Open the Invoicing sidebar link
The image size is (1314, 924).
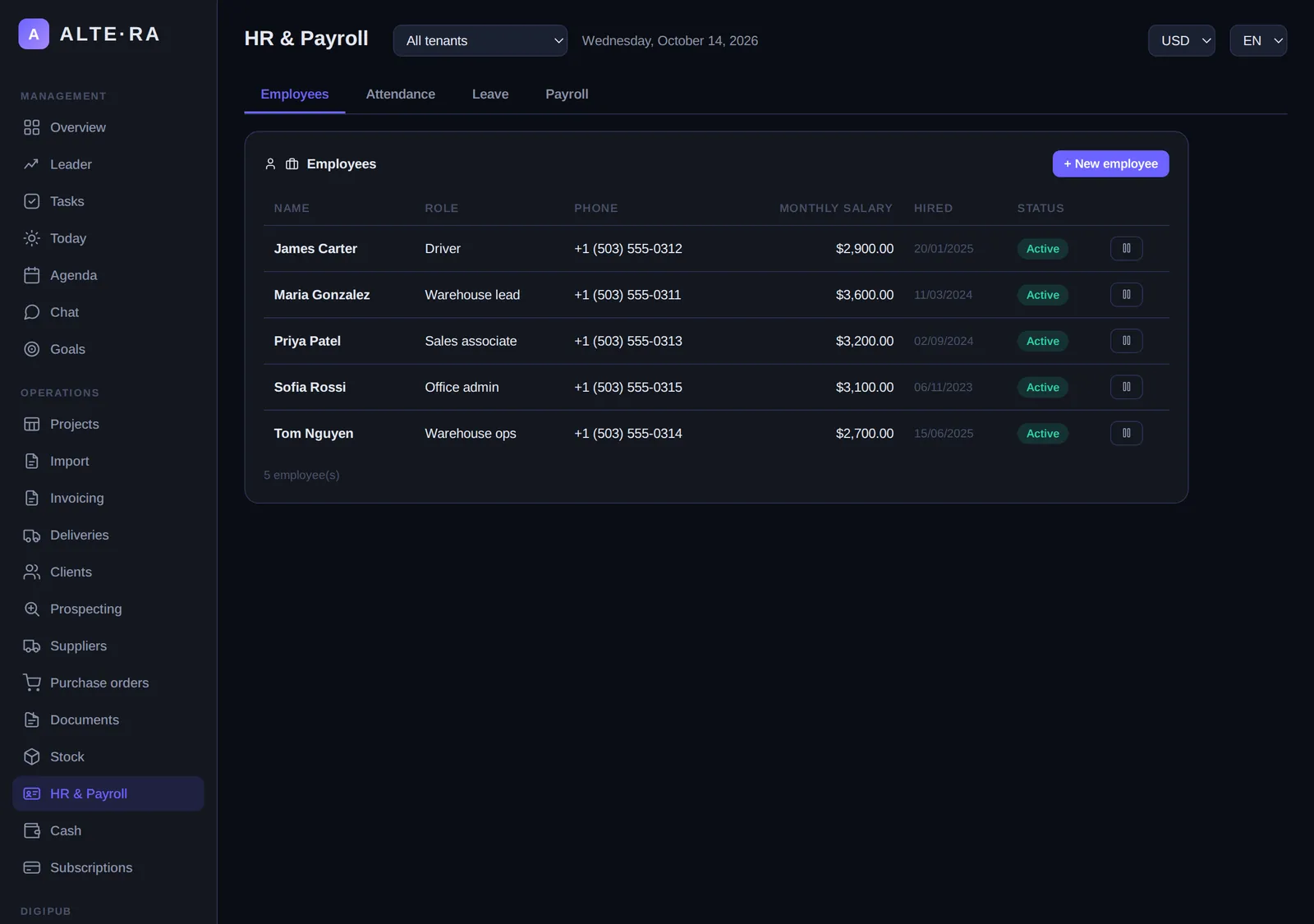pyautogui.click(x=108, y=498)
